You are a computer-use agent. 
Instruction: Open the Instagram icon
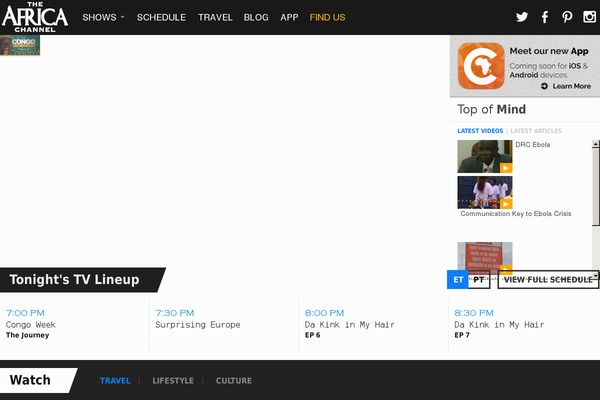(x=589, y=16)
